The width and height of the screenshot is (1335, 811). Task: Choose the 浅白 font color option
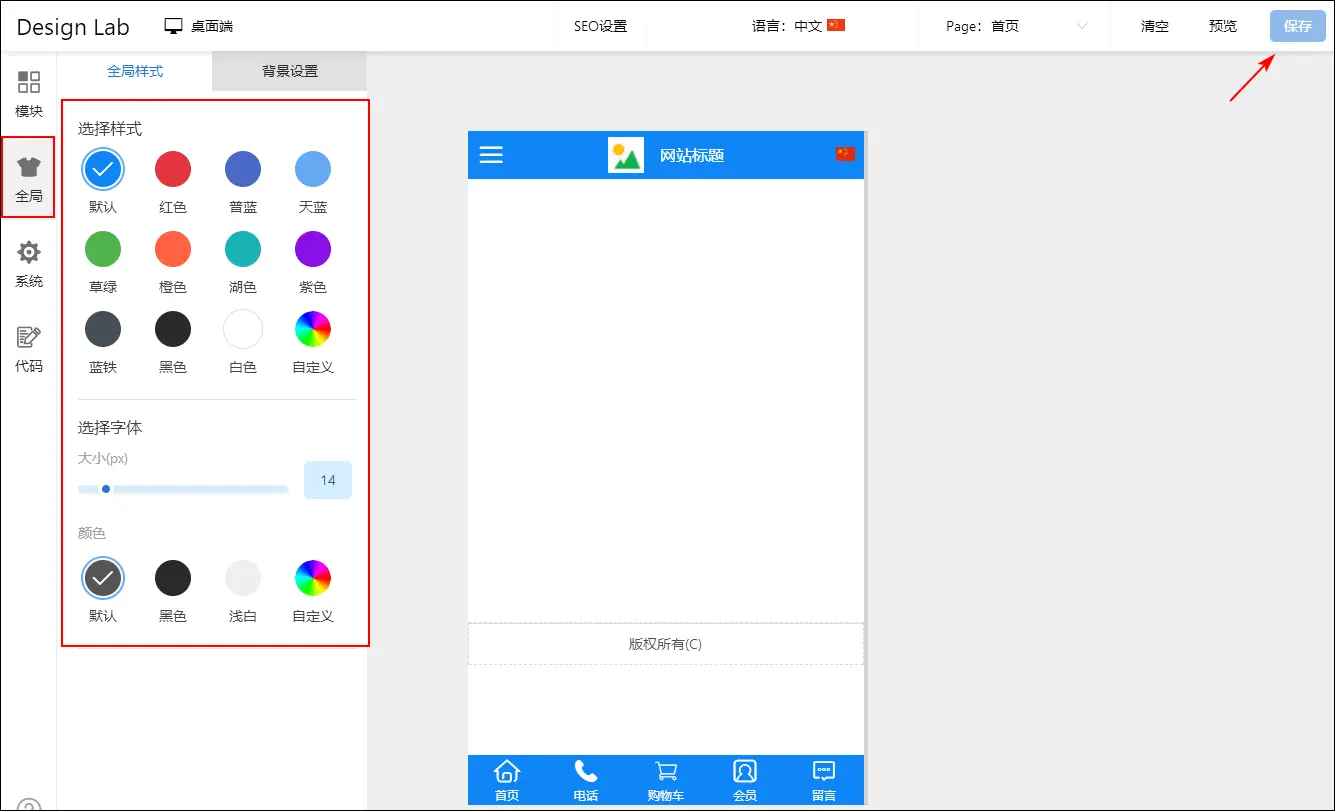point(243,578)
